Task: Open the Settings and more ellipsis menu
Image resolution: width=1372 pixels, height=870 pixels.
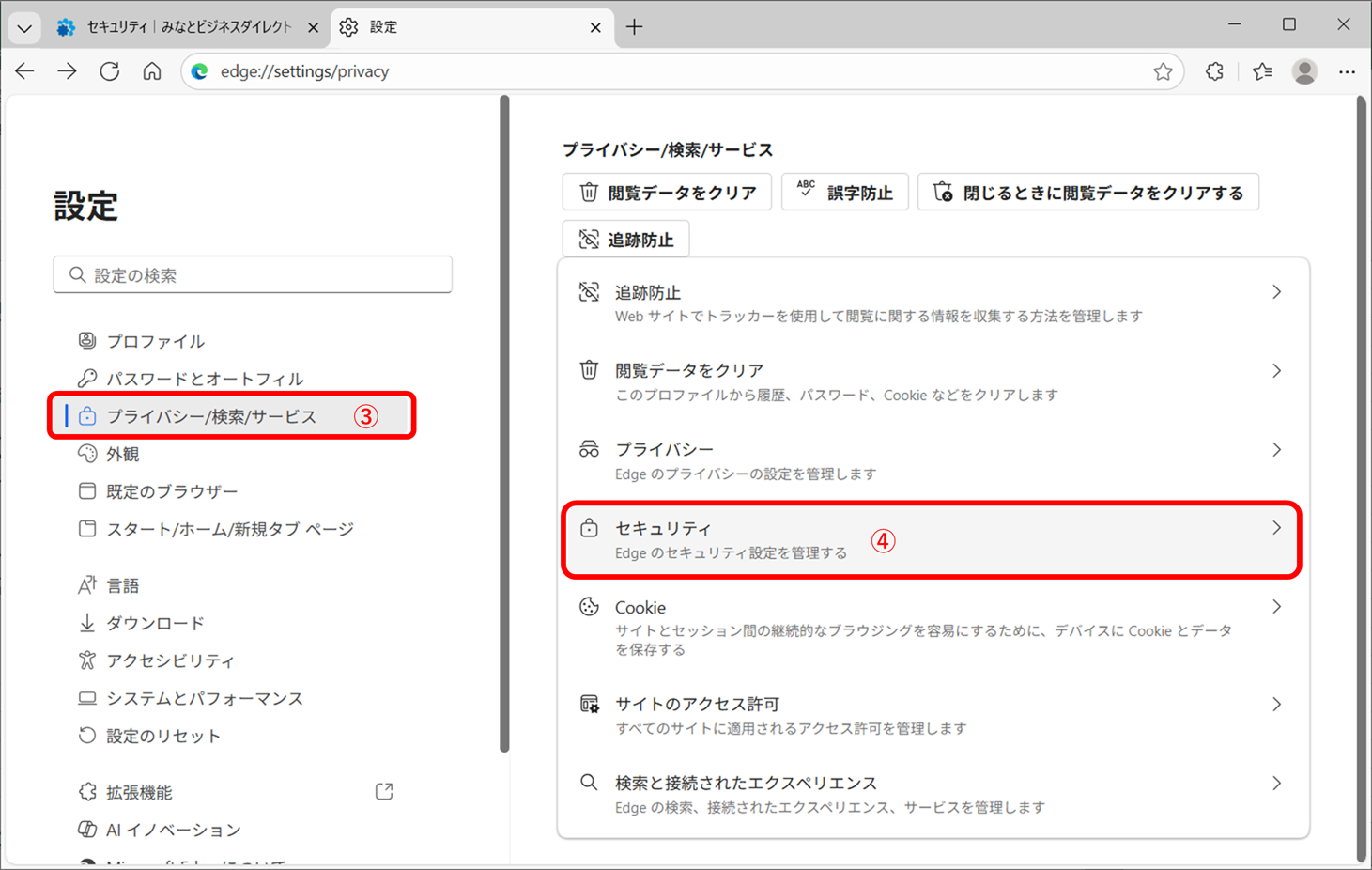Action: (1347, 71)
